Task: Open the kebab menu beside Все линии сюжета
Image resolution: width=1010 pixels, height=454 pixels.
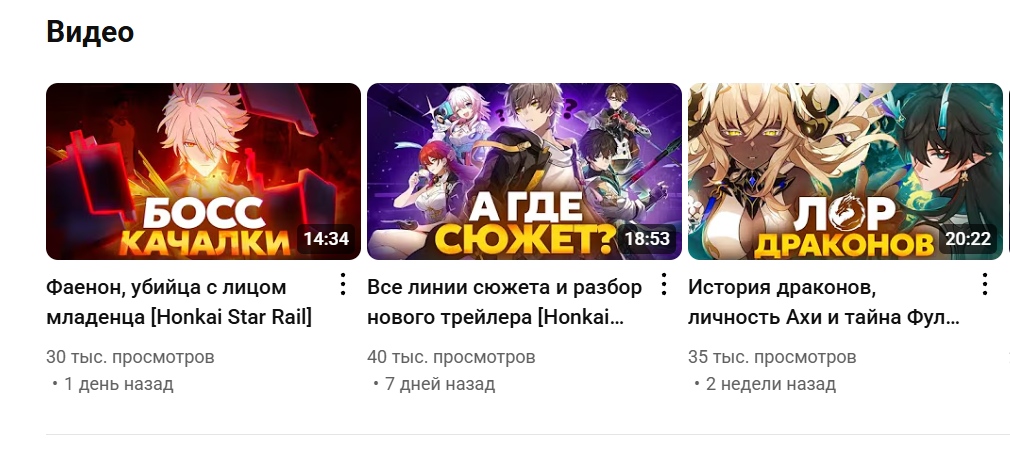Action: [x=663, y=284]
